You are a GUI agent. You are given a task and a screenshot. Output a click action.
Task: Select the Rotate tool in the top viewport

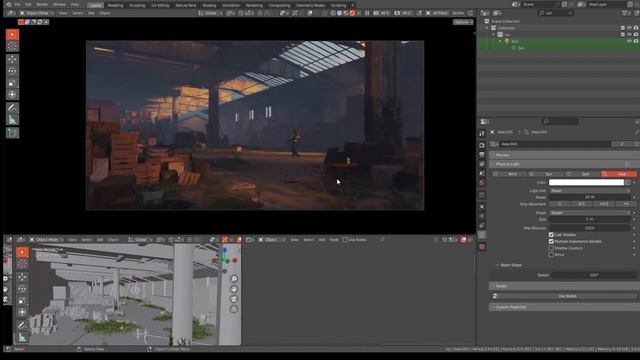12,71
